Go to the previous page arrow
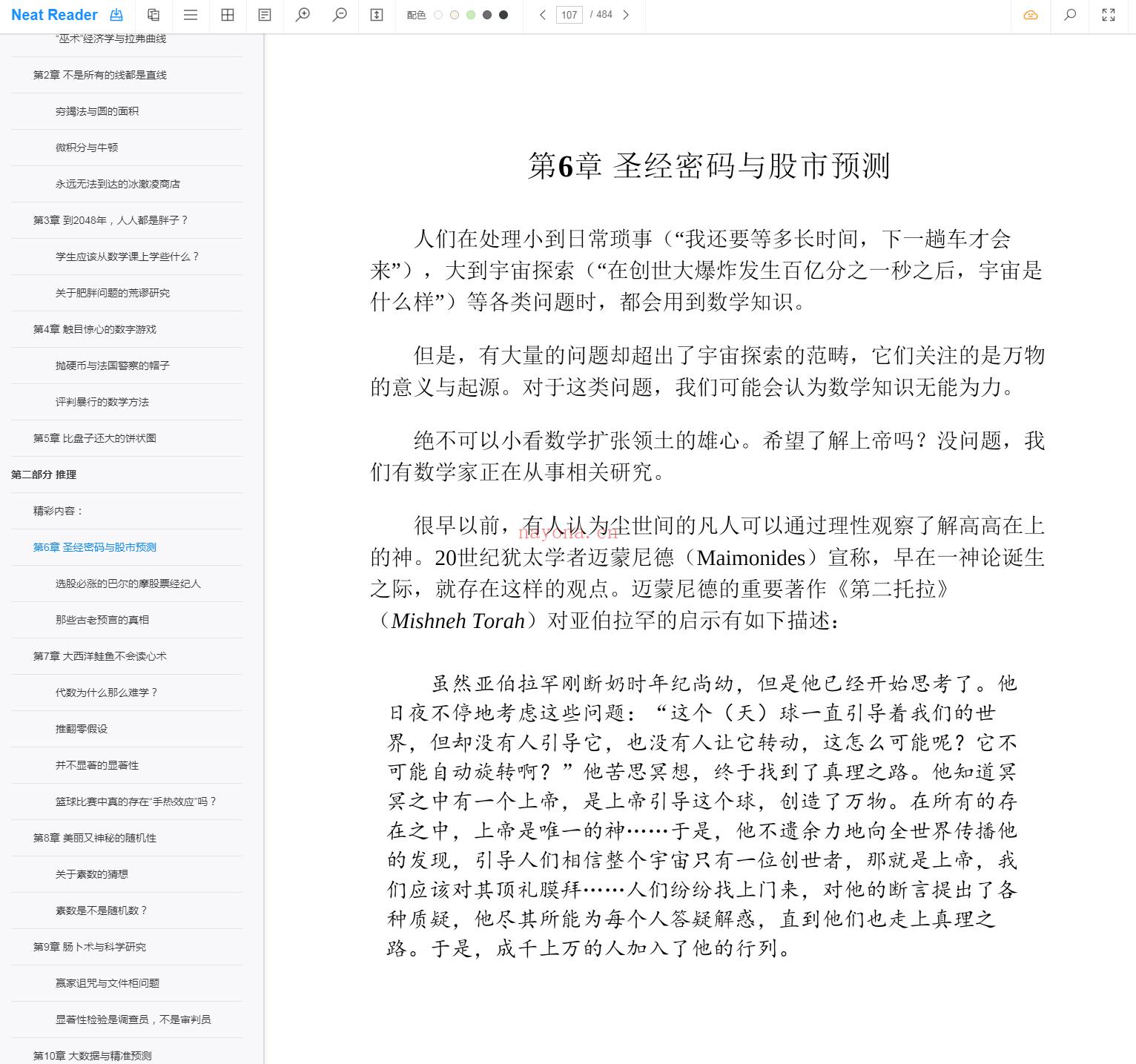Screen dimensions: 1136x1064 (543, 15)
